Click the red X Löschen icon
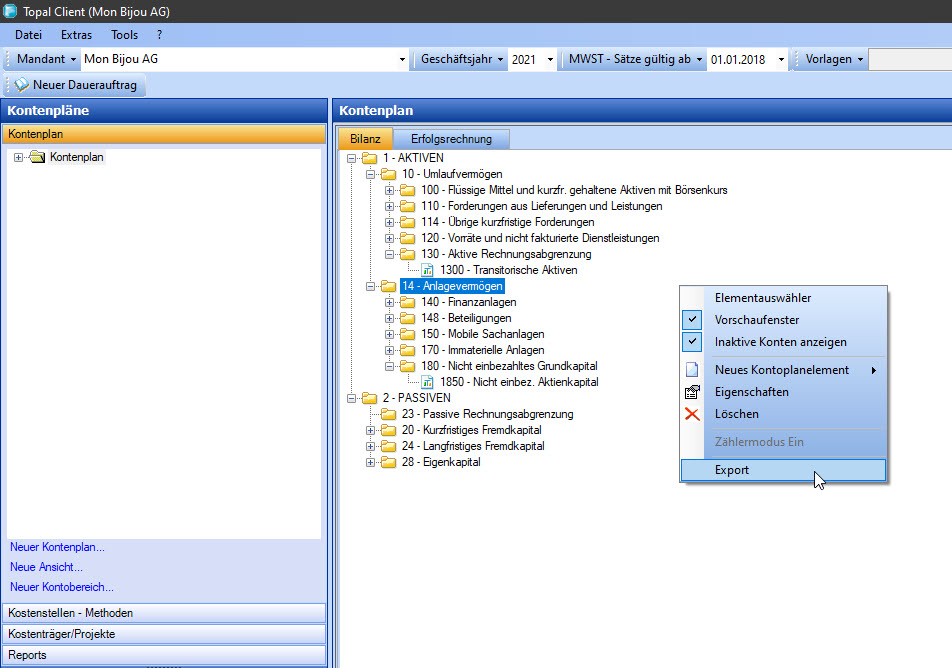This screenshot has width=952, height=668. 692,414
